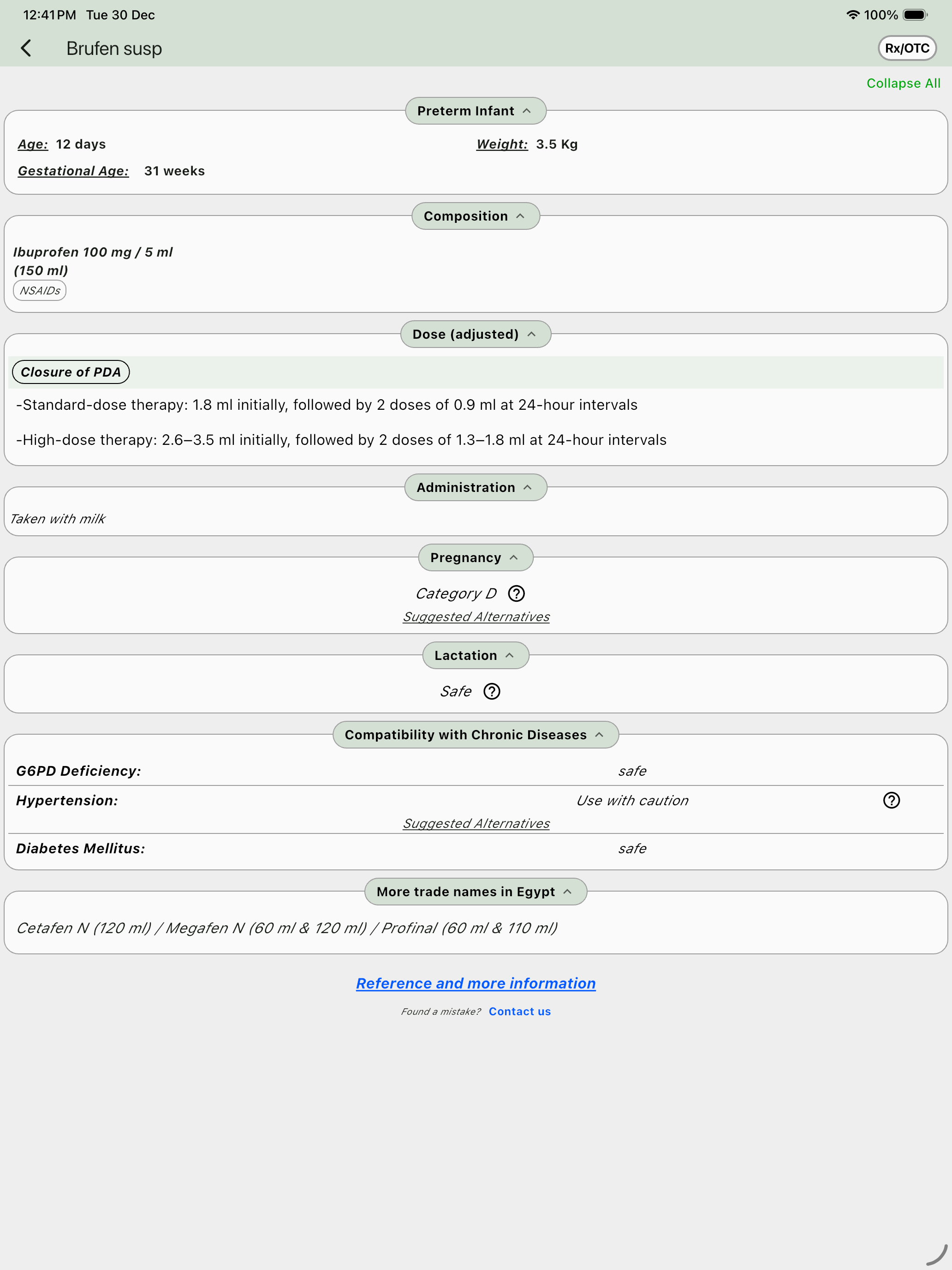
Task: Tap Ibuprofen 100 mg / 5 ml text
Action: pyautogui.click(x=93, y=252)
